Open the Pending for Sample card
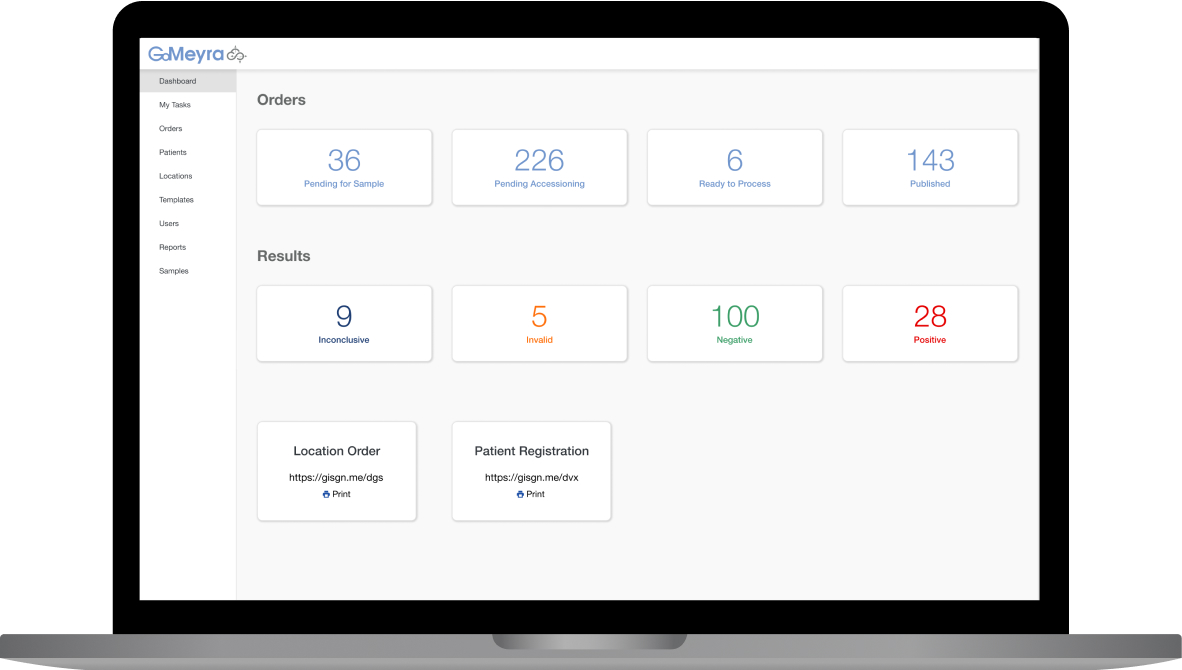 (x=344, y=167)
